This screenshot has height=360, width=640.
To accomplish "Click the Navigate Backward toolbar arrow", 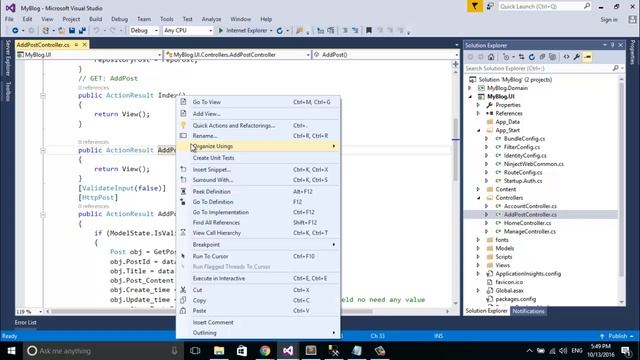I will click(x=15, y=31).
